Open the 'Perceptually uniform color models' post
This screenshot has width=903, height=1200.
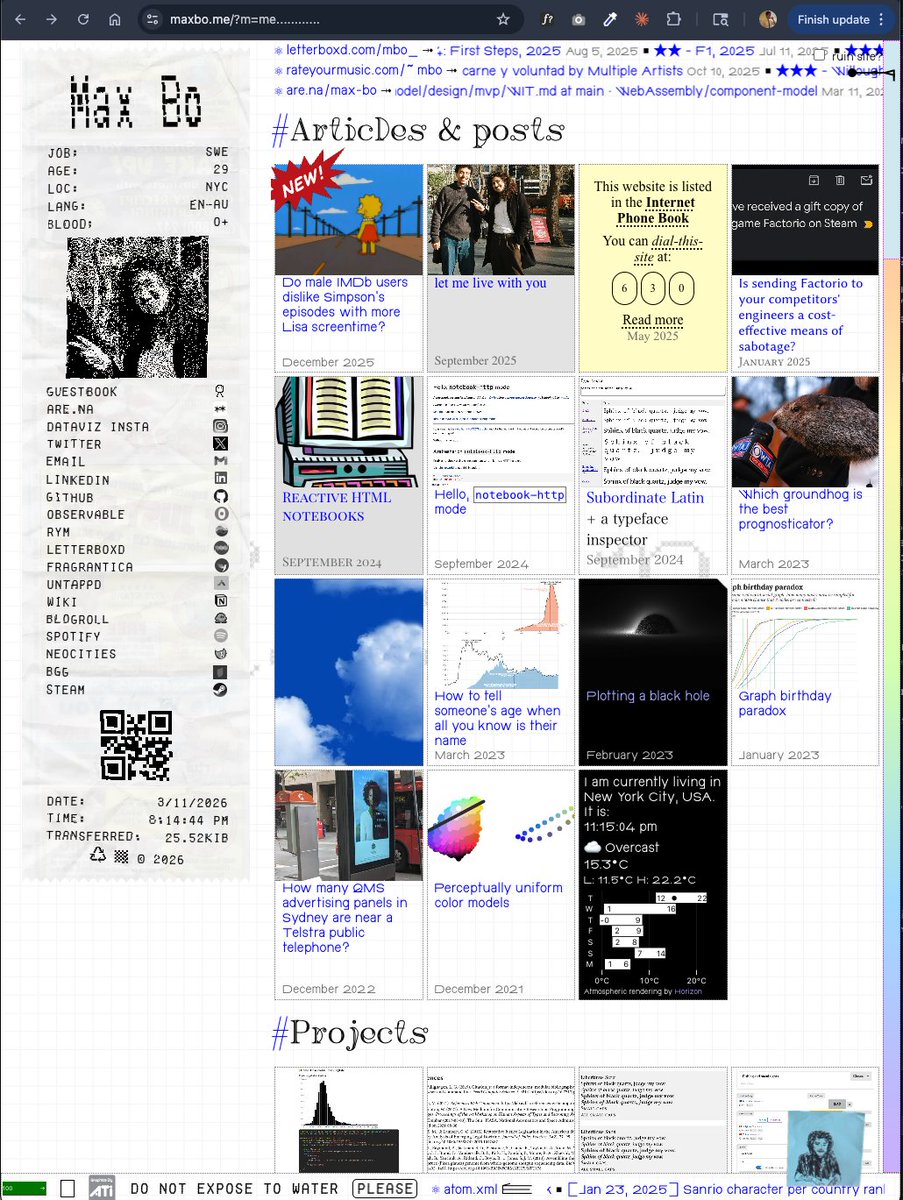[x=498, y=895]
